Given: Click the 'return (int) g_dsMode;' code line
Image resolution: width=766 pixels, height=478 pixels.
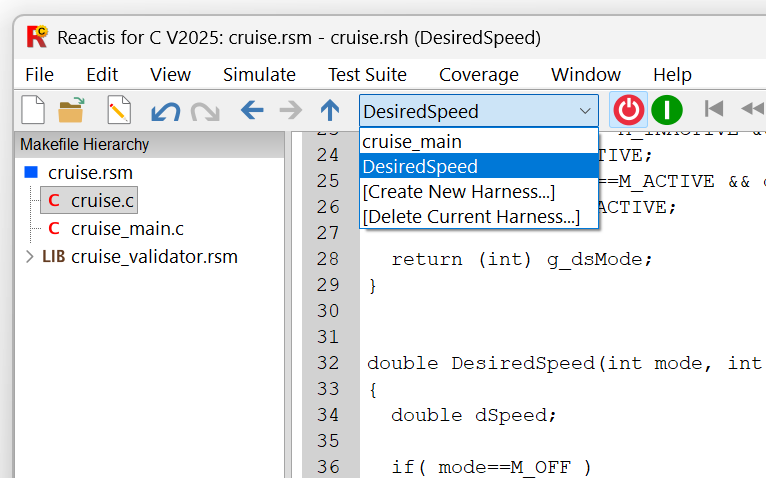Looking at the screenshot, I should [x=522, y=259].
